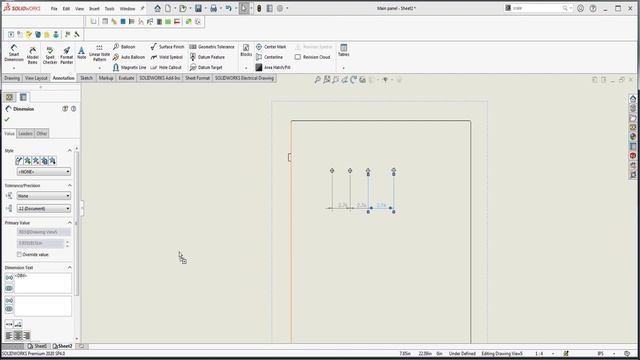Switch to the Sketch tab
Screen dimensions: 640x360
point(86,78)
